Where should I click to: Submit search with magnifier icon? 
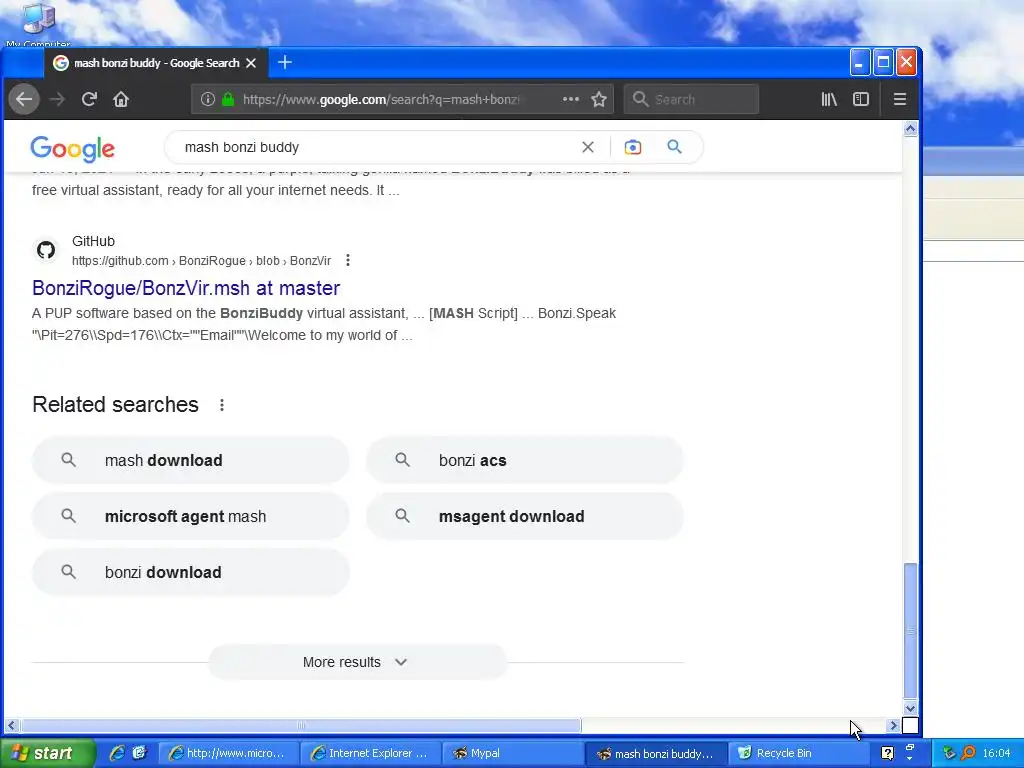pyautogui.click(x=675, y=147)
